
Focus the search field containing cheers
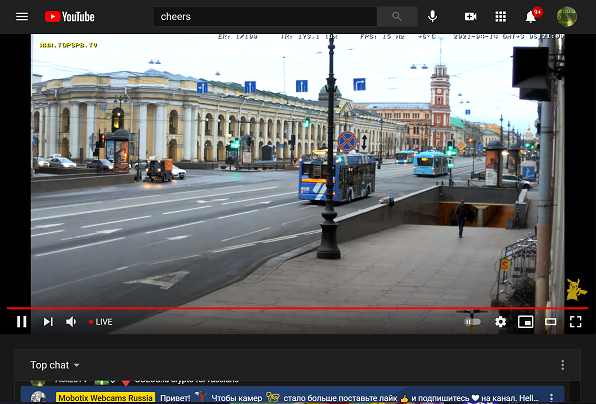[x=265, y=17]
